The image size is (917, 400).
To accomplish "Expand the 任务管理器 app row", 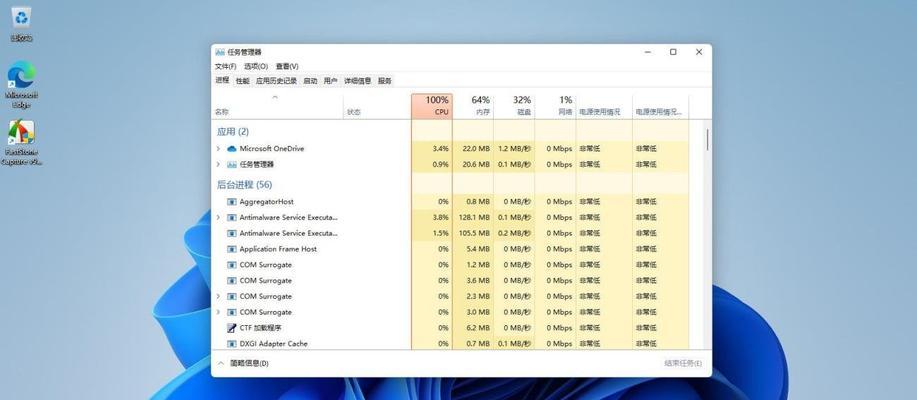I will [x=218, y=164].
